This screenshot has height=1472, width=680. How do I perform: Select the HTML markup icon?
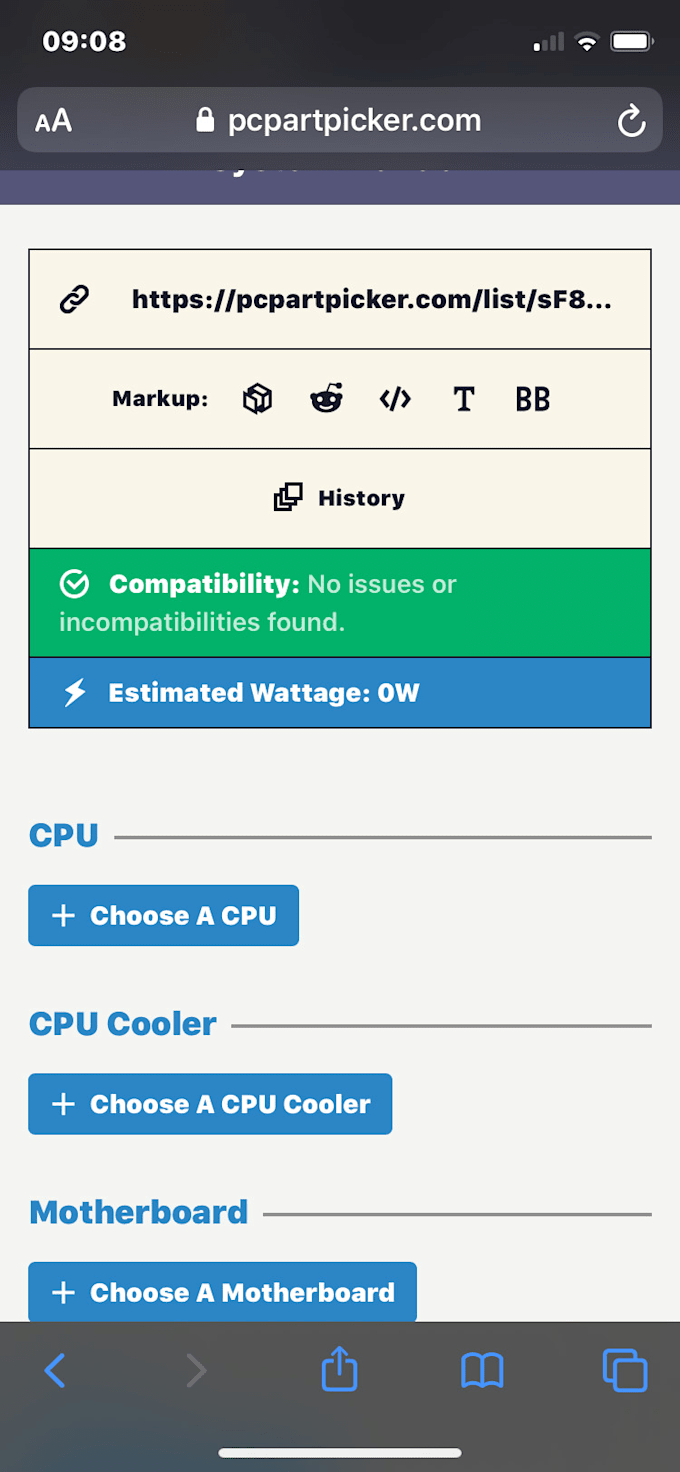395,398
